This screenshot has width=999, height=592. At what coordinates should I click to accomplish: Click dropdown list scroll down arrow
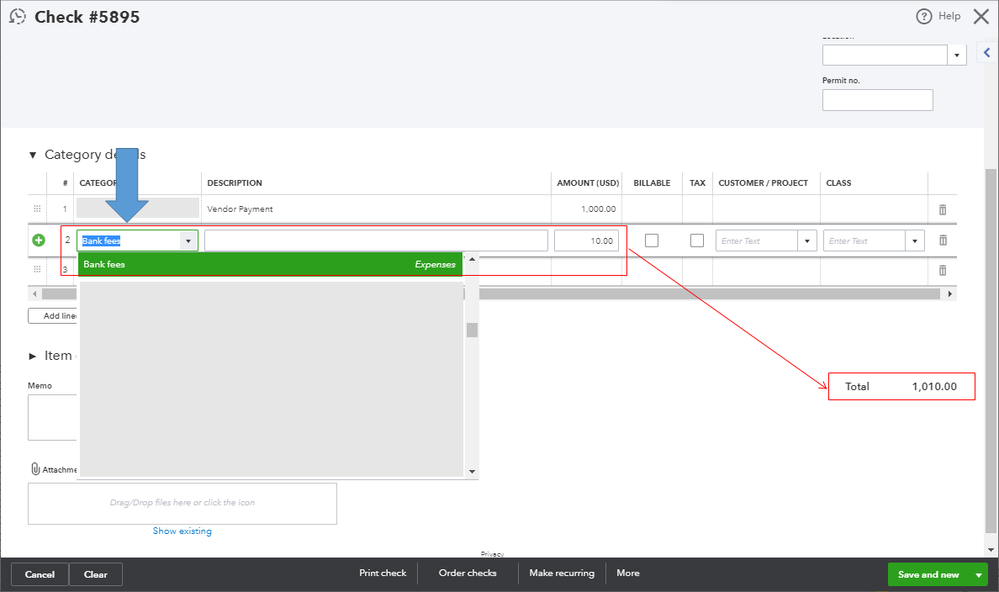[471, 472]
